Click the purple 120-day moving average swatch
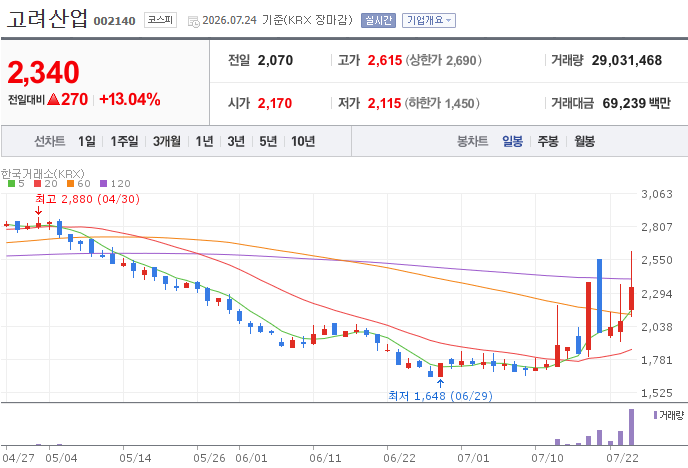Screen dimensions: 688x468 (x=104, y=183)
